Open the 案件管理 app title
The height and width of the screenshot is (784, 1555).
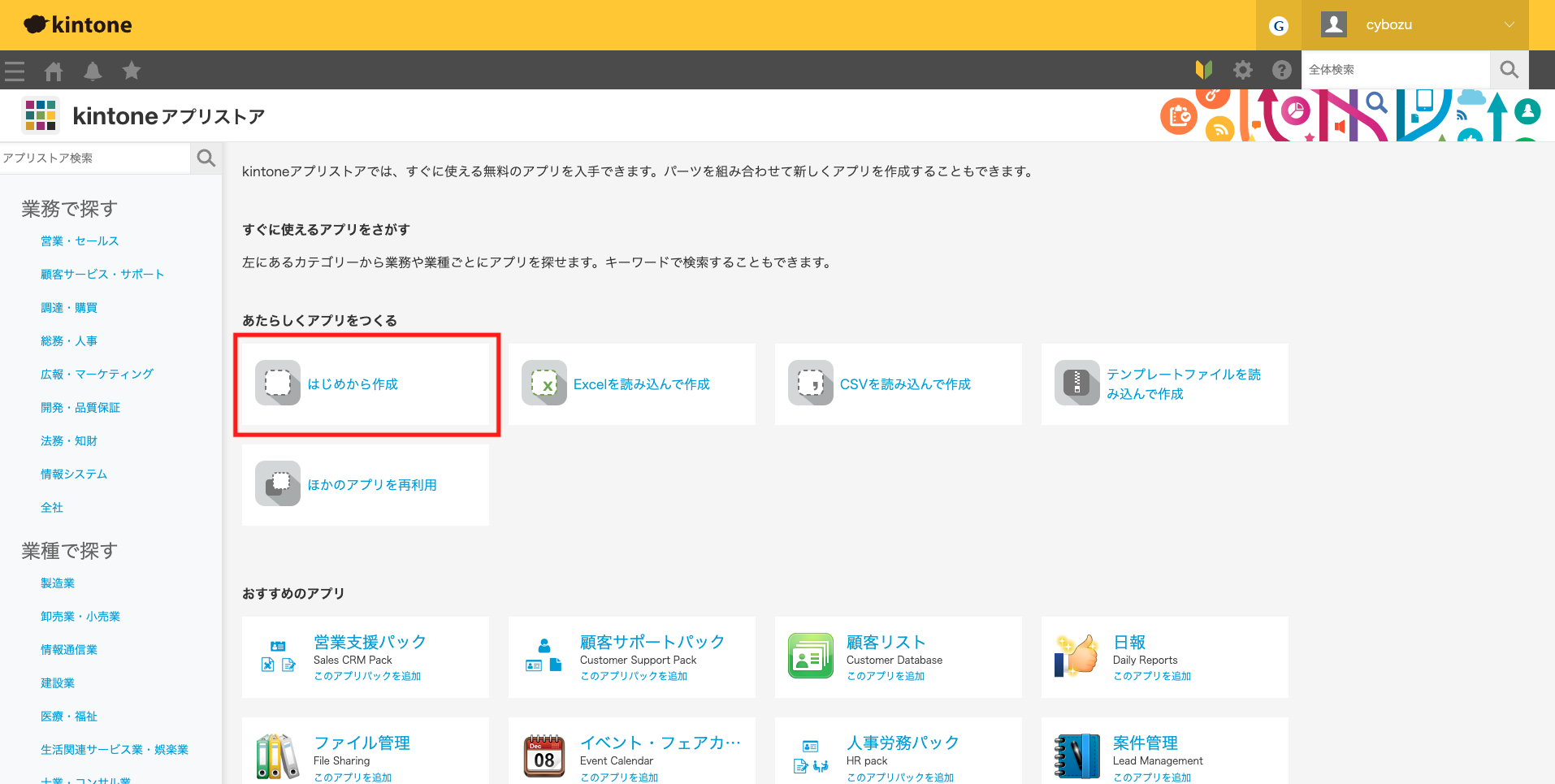1146,743
